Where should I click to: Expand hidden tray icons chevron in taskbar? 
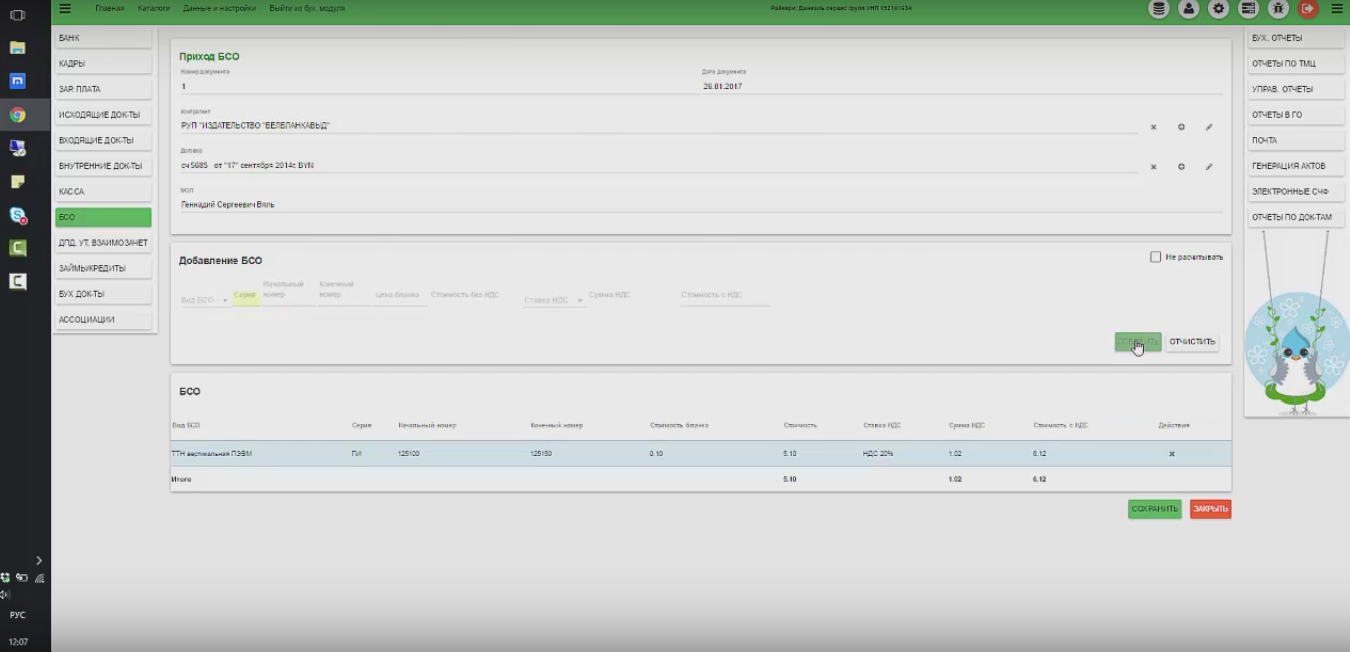pyautogui.click(x=39, y=560)
